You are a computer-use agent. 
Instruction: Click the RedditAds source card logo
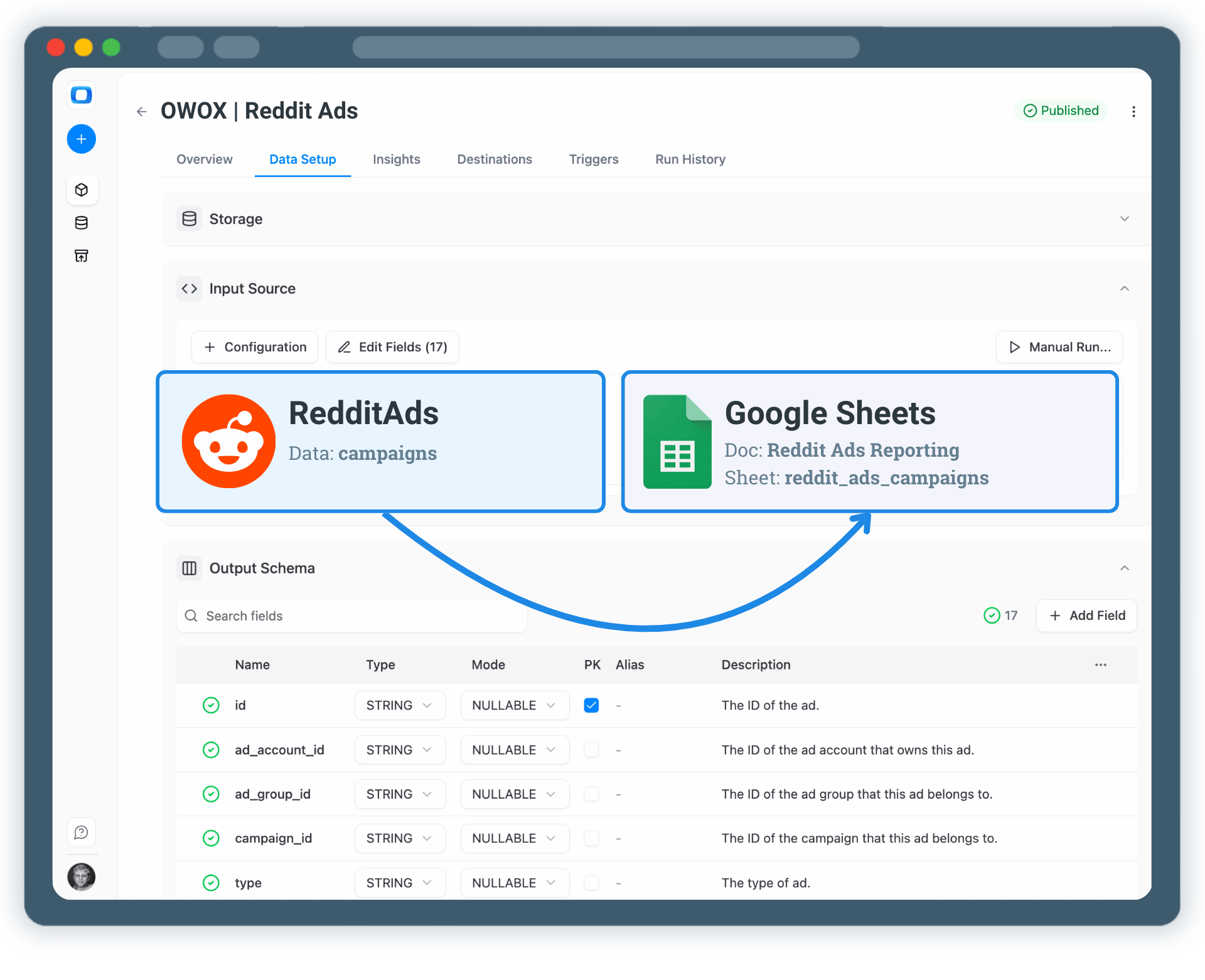pos(228,441)
